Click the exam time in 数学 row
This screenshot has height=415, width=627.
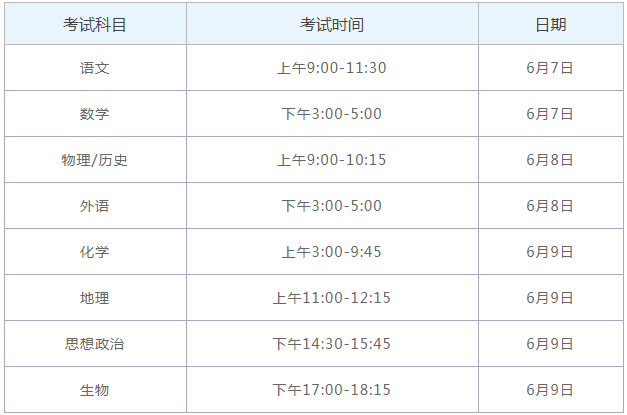pyautogui.click(x=331, y=114)
